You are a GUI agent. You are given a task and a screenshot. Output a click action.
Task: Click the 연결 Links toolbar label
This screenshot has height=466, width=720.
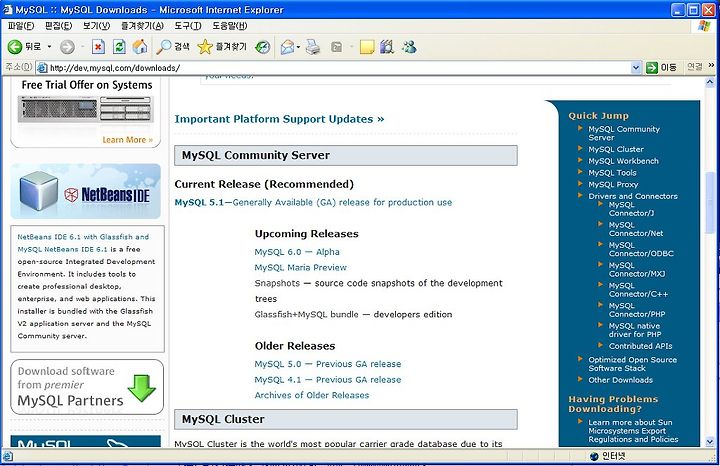[x=695, y=67]
